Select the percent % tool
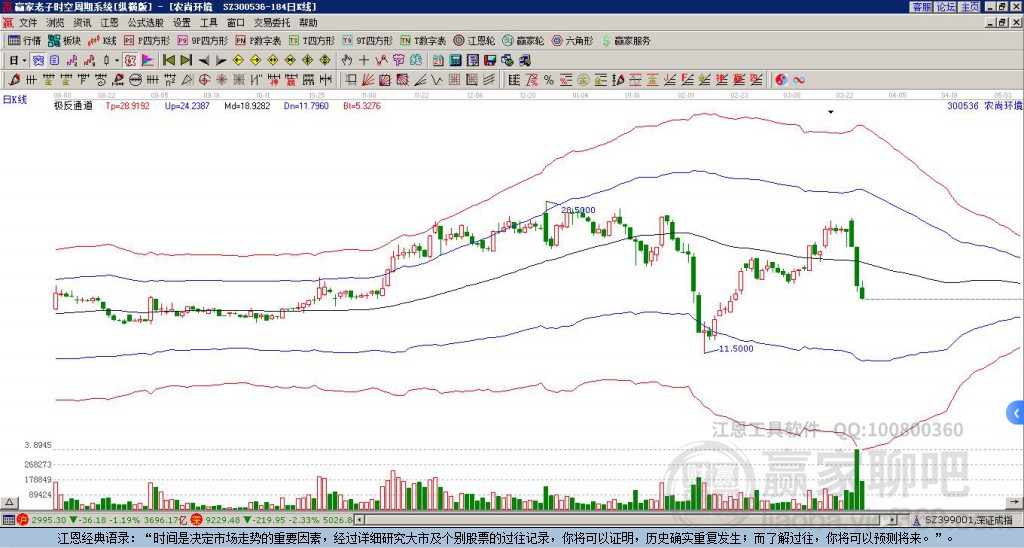Viewport: 1024px width, 548px height. coord(549,80)
